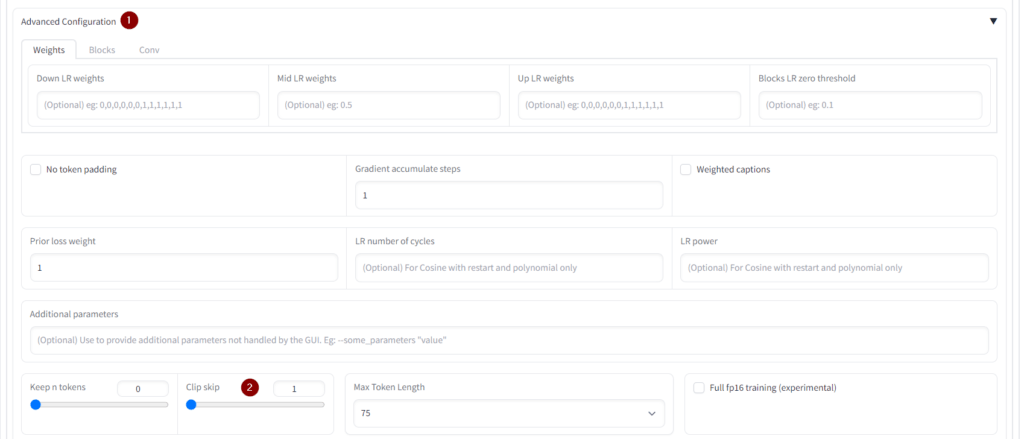Focus the Prior loss weight input
Image resolution: width=1024 pixels, height=439 pixels.
click(x=183, y=268)
